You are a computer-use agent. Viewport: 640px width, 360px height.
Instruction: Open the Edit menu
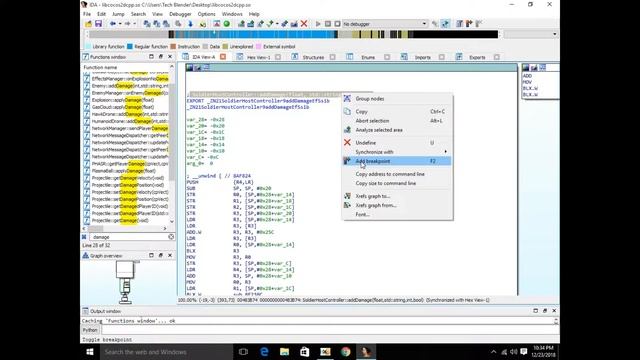[101, 14]
